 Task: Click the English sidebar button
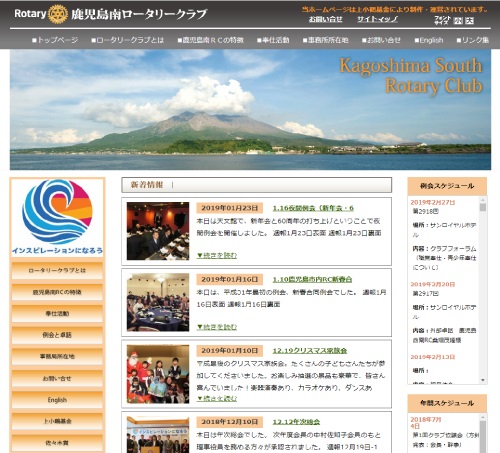[x=57, y=400]
